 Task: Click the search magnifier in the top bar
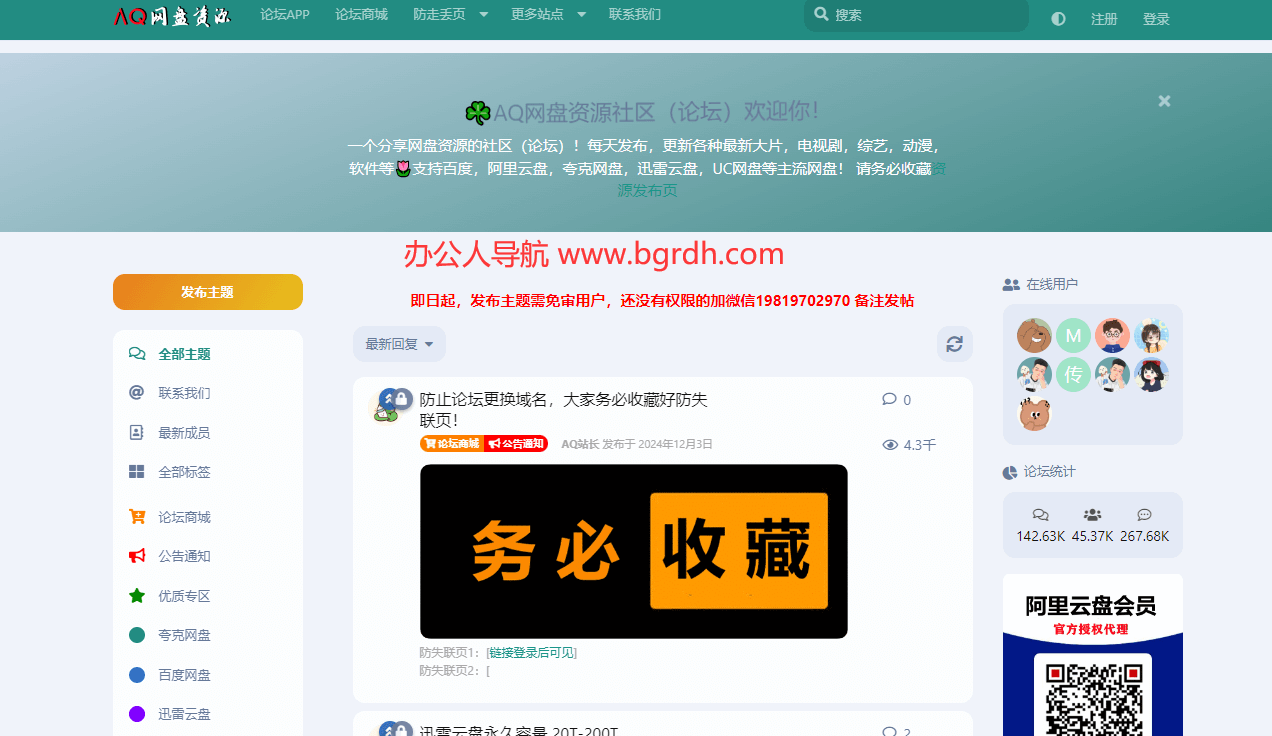coord(821,15)
